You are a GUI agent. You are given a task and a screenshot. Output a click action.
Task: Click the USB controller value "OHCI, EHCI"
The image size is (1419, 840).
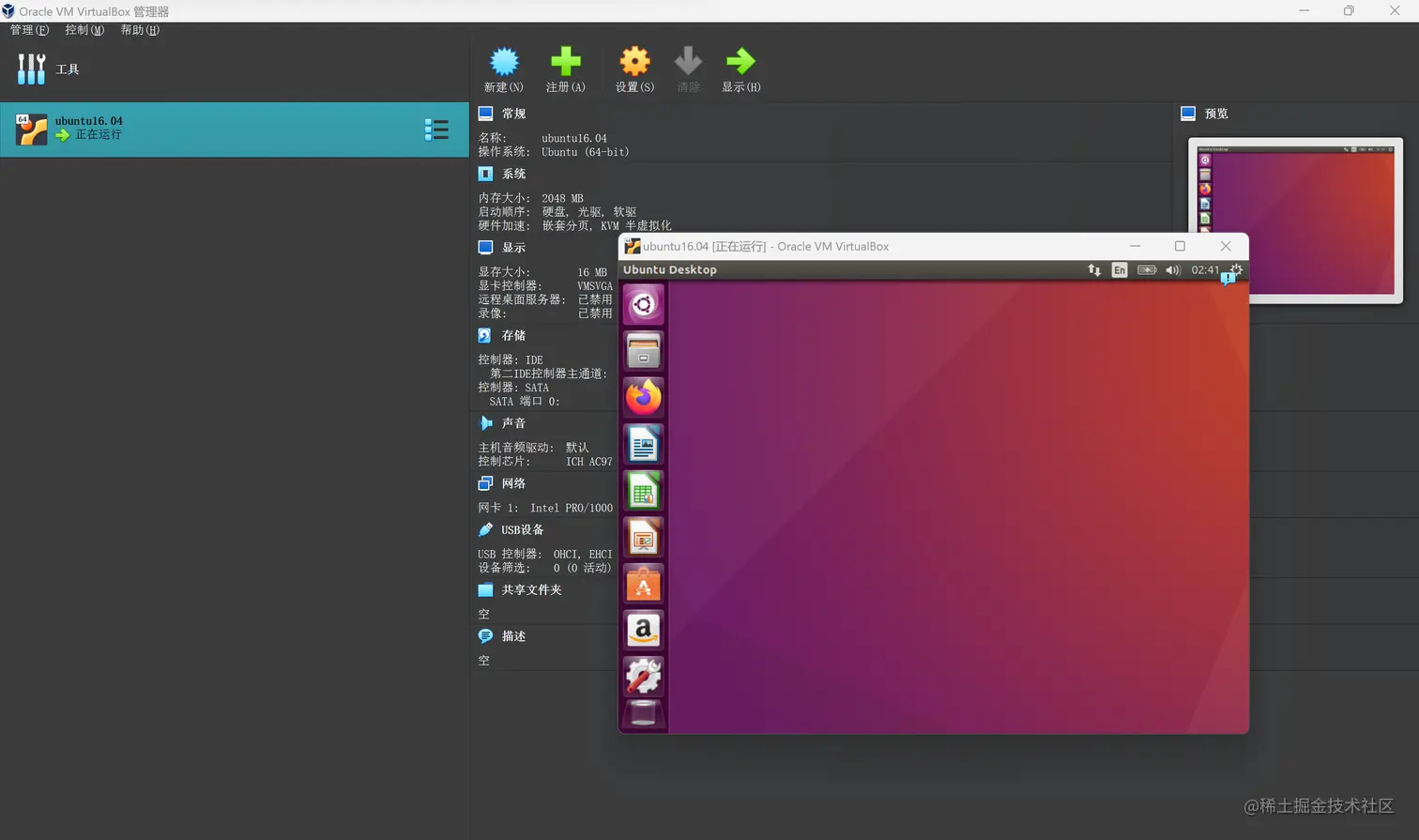(583, 554)
